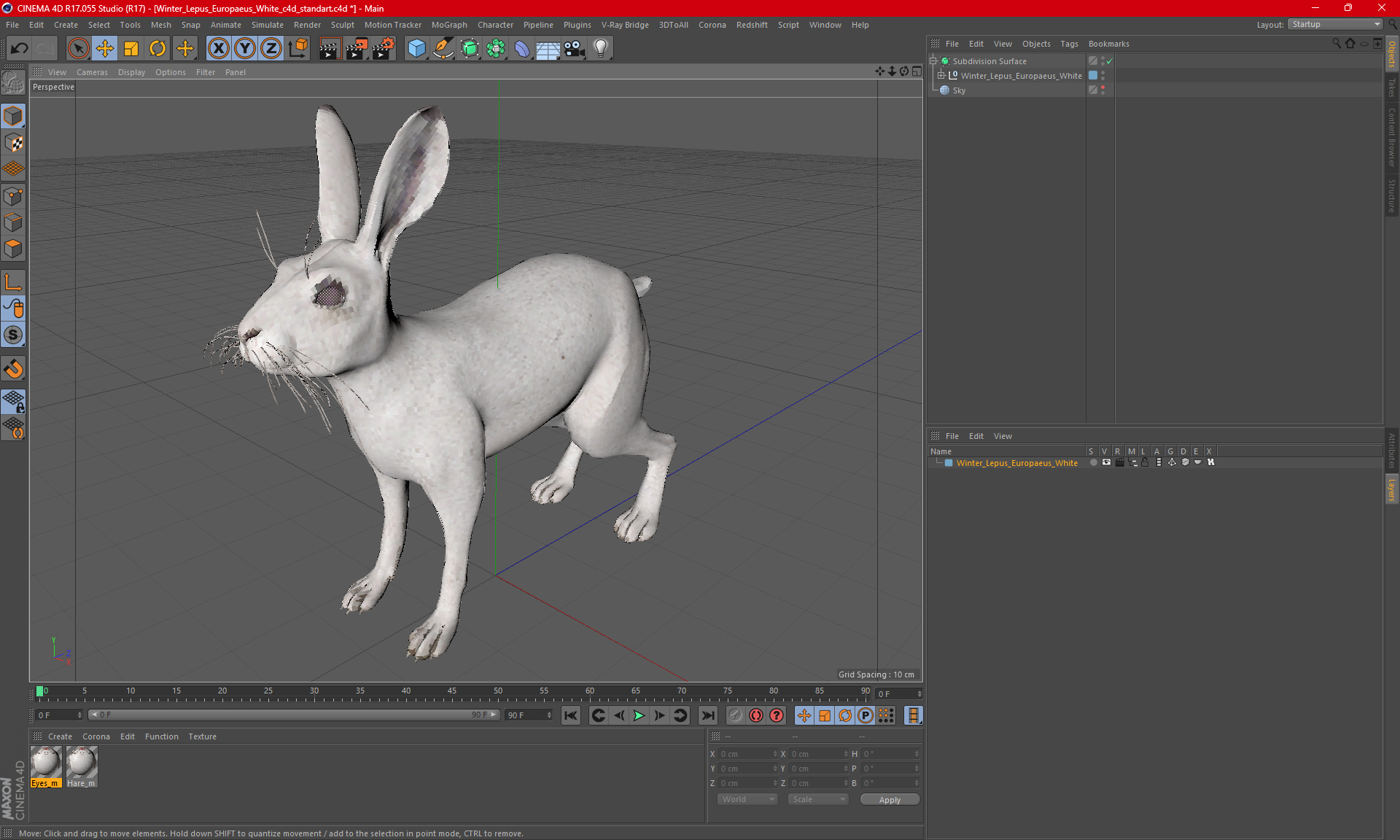
Task: Open the Character menu
Action: pos(495,25)
